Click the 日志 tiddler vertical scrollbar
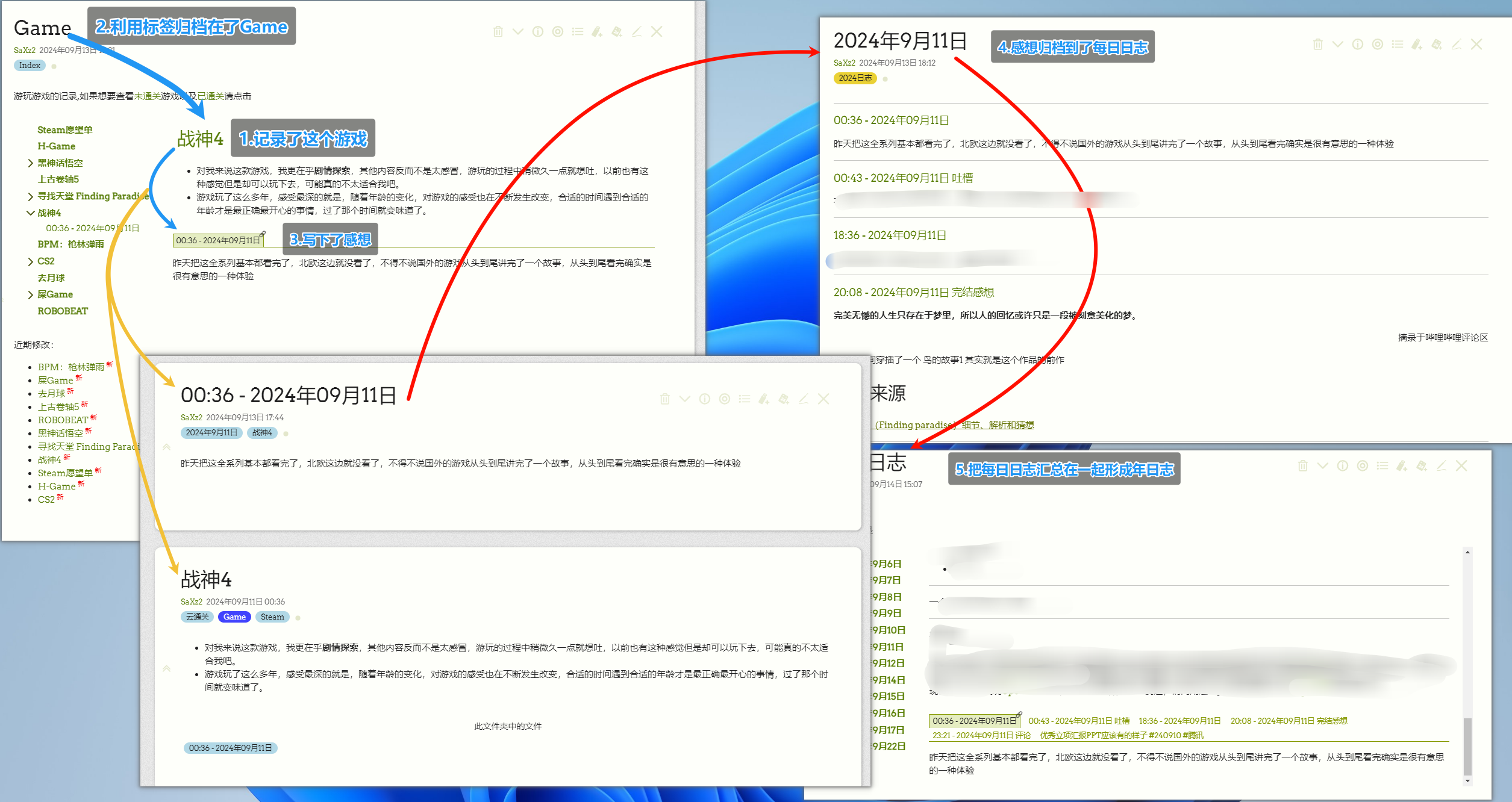 pyautogui.click(x=1467, y=747)
